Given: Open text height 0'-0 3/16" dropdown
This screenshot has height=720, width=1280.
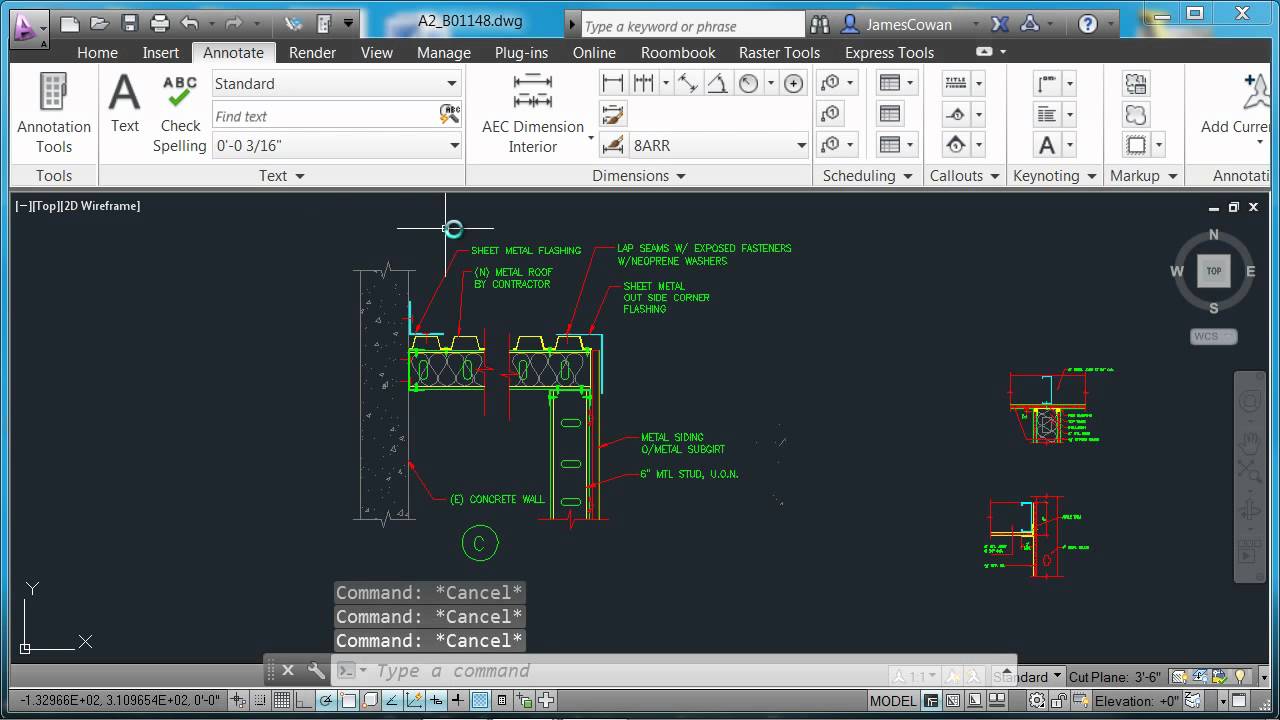Looking at the screenshot, I should [336, 146].
